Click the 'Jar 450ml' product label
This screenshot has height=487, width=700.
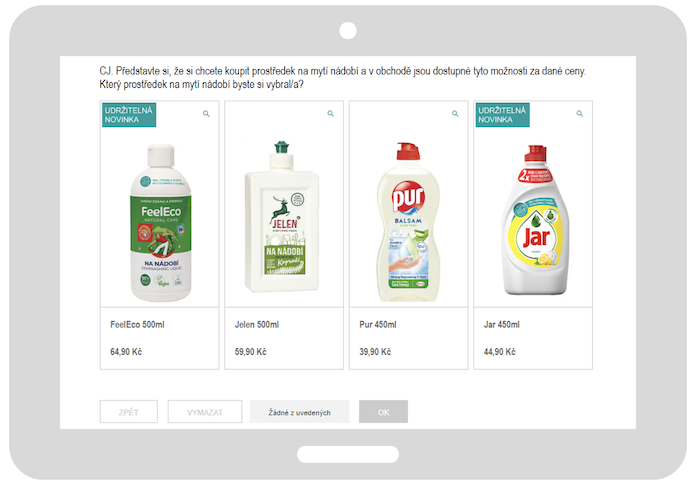click(502, 325)
